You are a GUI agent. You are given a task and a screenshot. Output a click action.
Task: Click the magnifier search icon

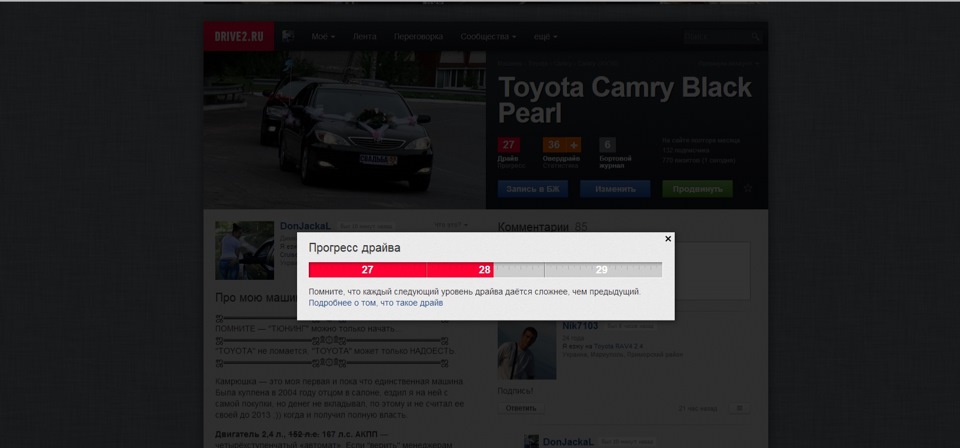756,37
